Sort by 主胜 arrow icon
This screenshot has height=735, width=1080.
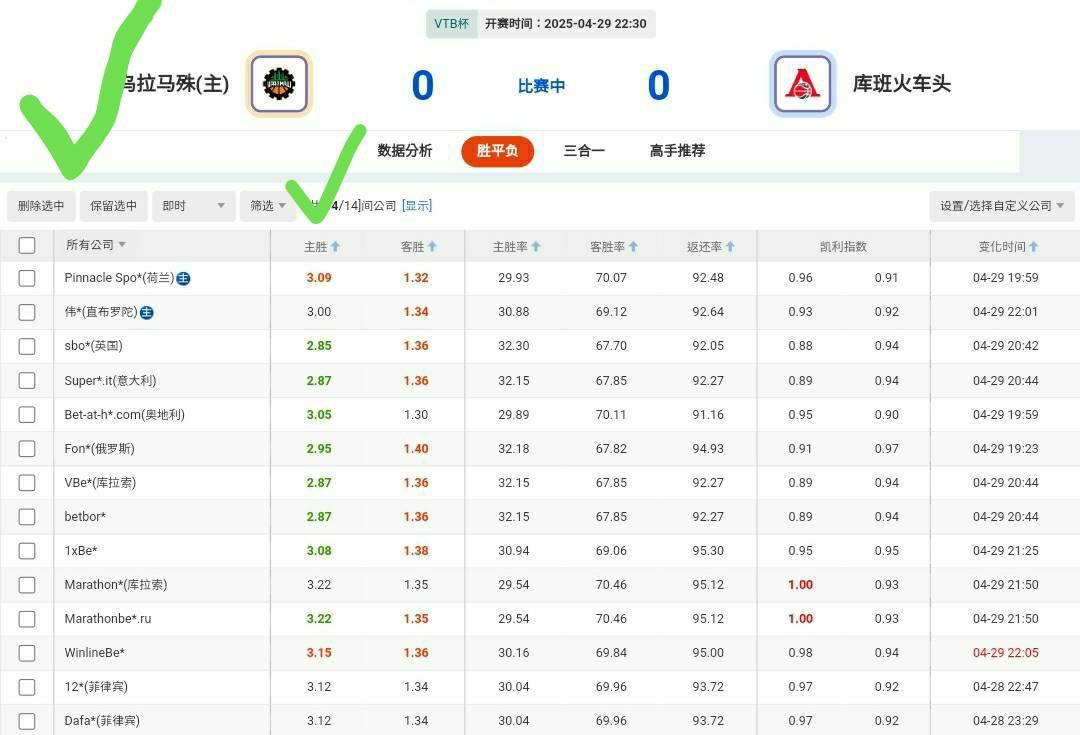[335, 247]
